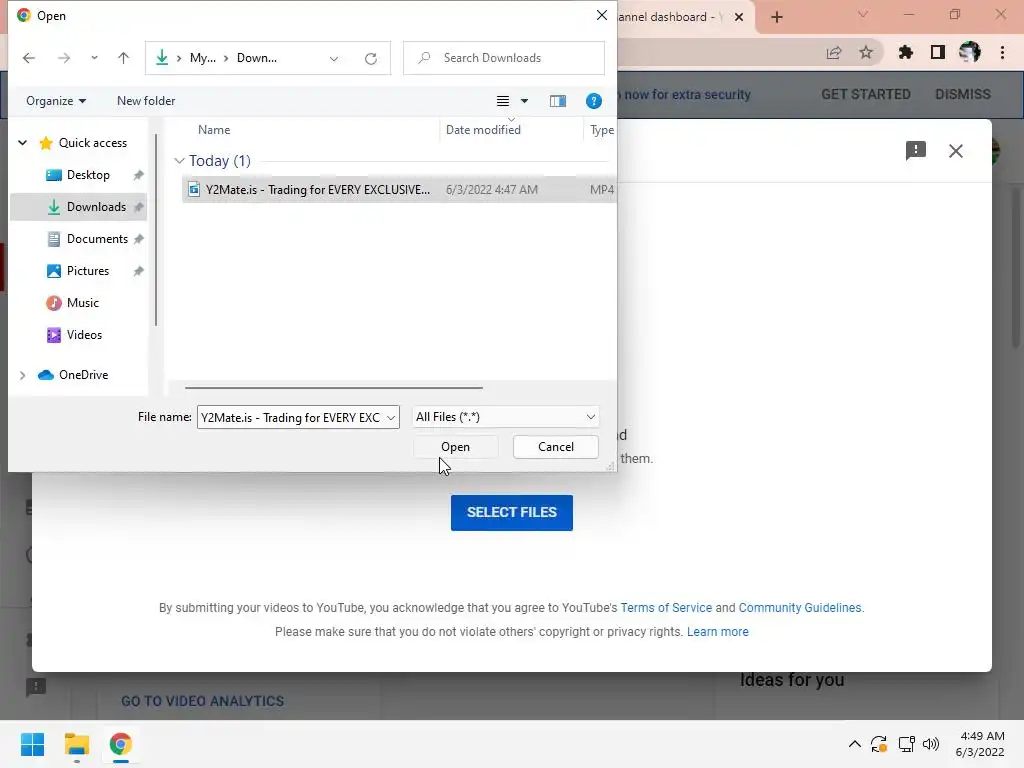Refresh the Downloads folder listing
This screenshot has width=1024, height=768.
pyautogui.click(x=371, y=58)
